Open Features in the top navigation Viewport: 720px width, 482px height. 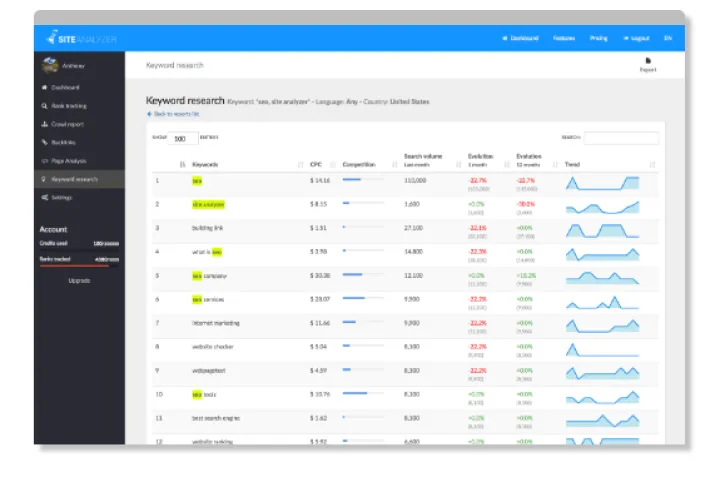(564, 38)
